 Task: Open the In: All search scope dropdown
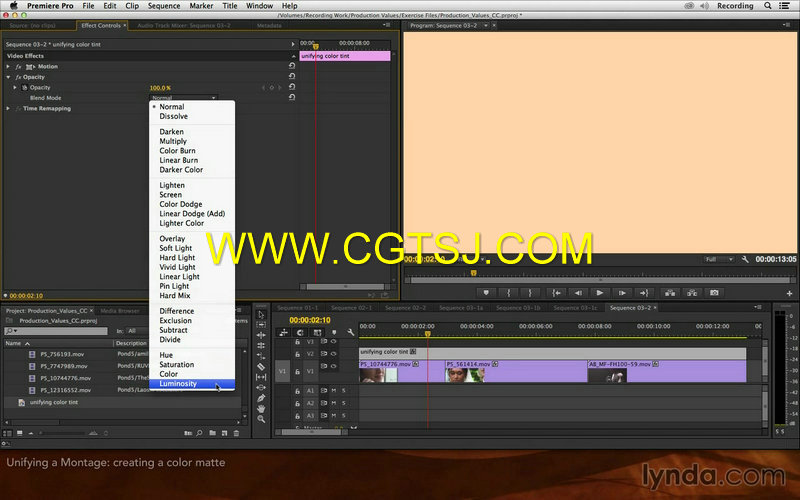coord(138,331)
